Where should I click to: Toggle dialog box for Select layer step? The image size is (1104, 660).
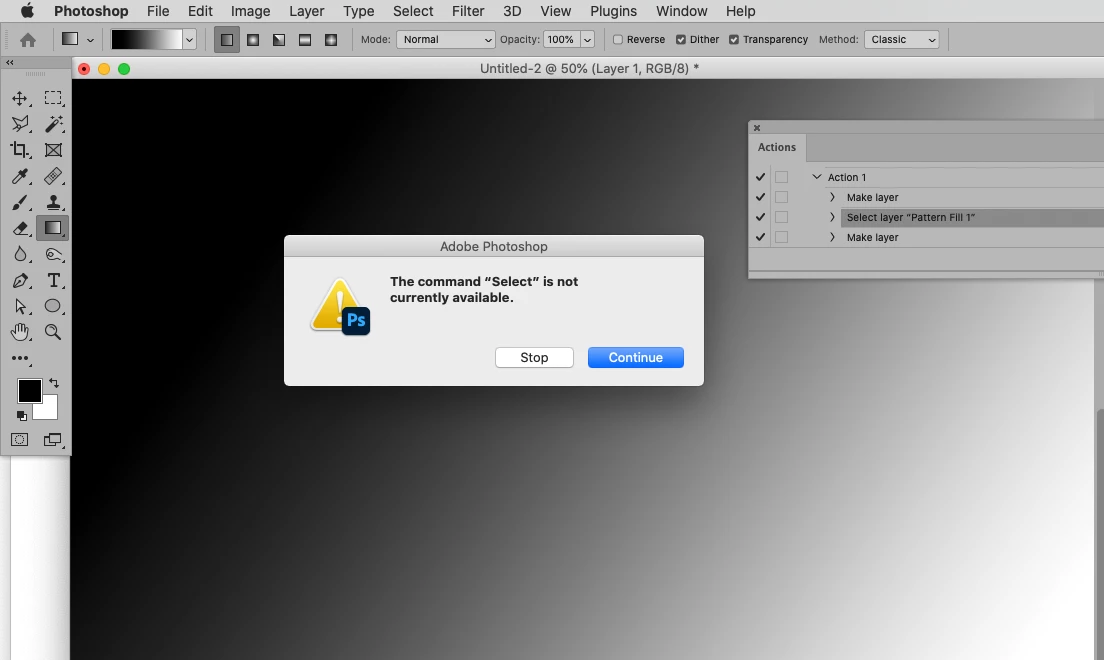782,217
